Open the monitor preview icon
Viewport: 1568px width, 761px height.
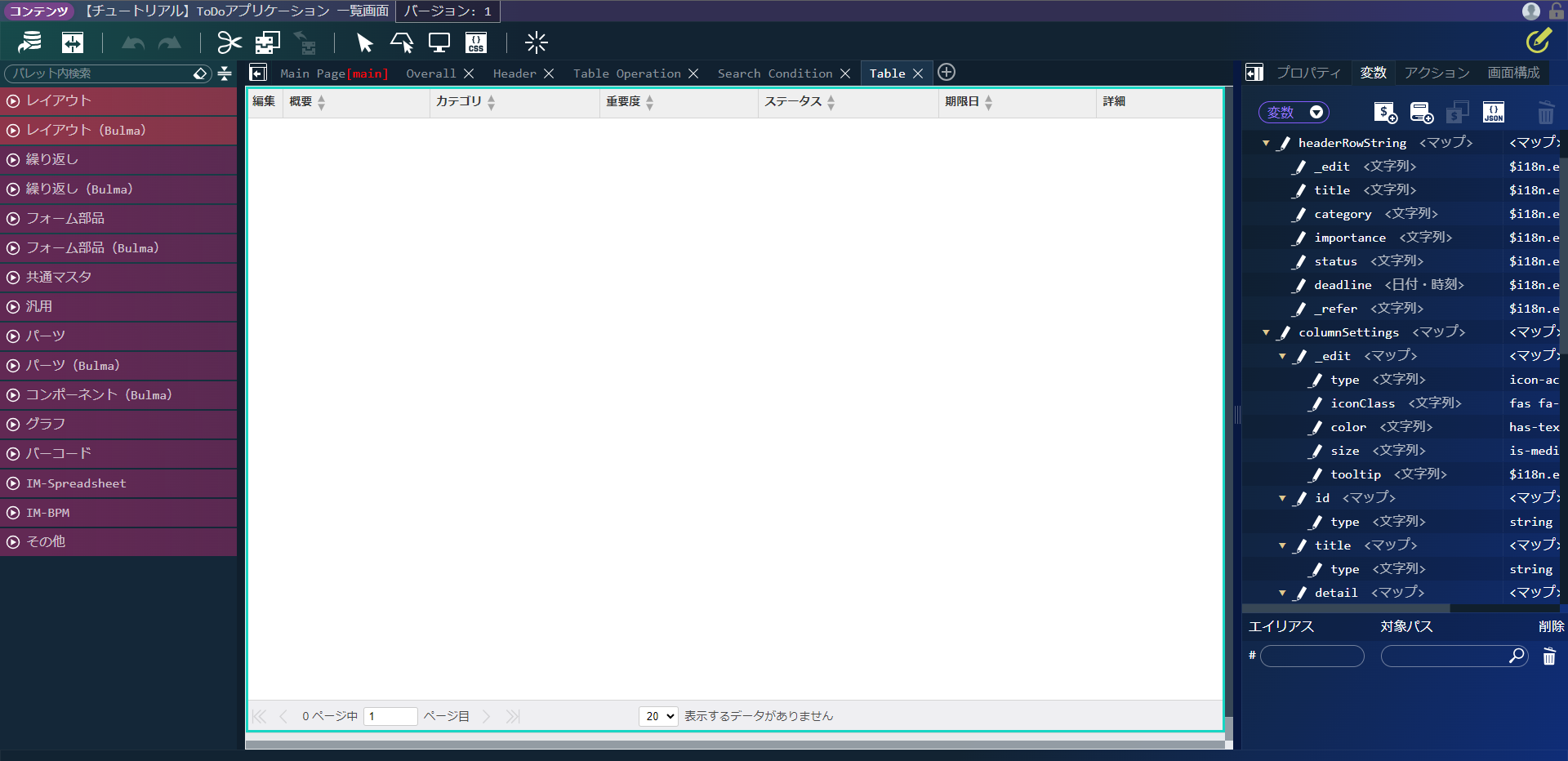439,42
